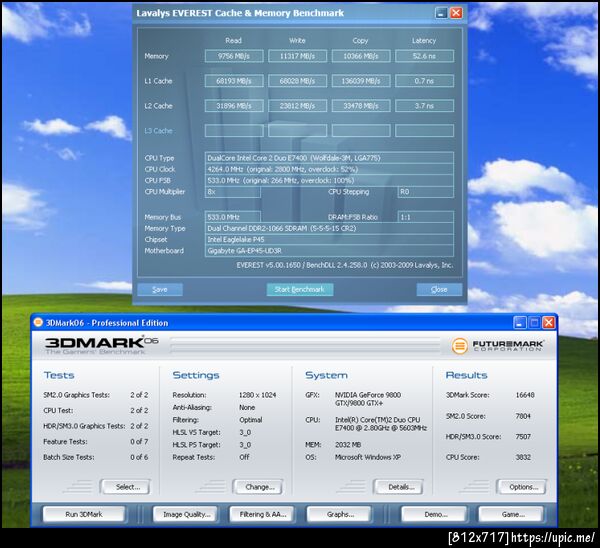Click CPU Multiplier value 8x
The height and width of the screenshot is (548, 600).
click(x=233, y=192)
